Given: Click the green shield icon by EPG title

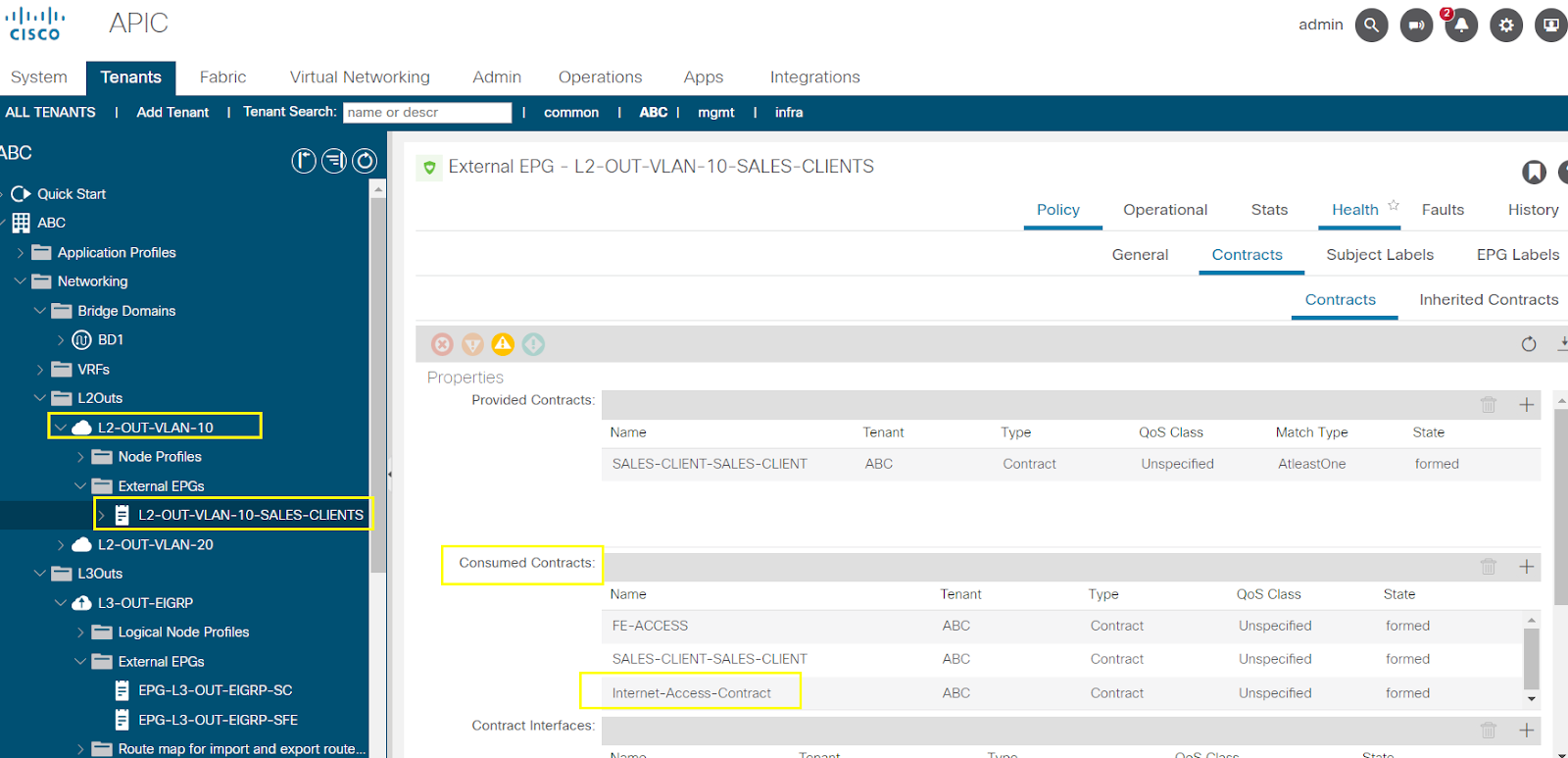Looking at the screenshot, I should point(428,168).
